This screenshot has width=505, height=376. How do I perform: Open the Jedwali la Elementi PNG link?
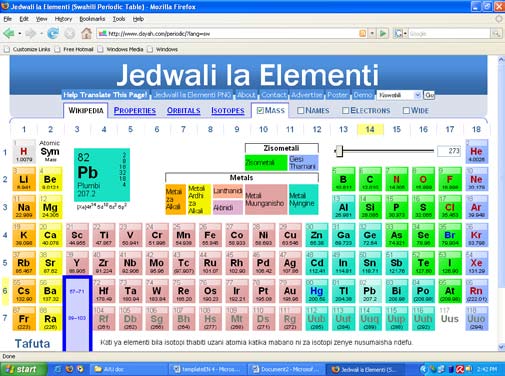tap(192, 95)
